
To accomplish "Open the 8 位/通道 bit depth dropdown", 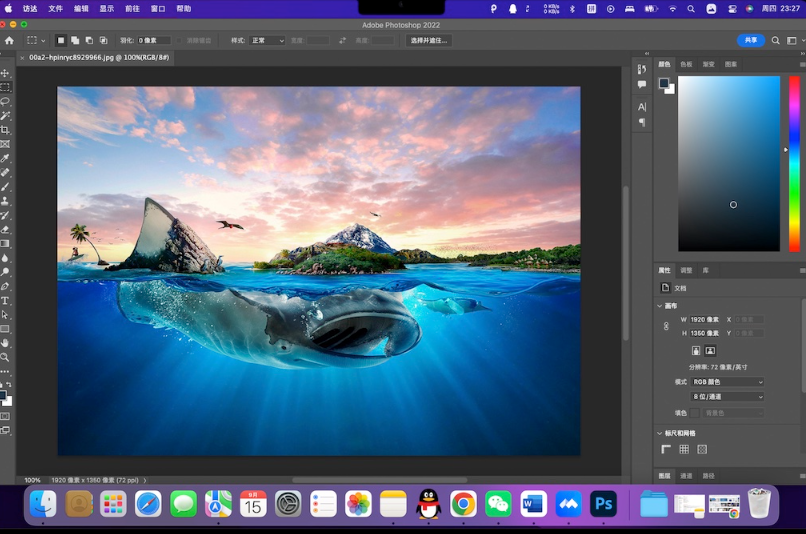I will point(727,397).
